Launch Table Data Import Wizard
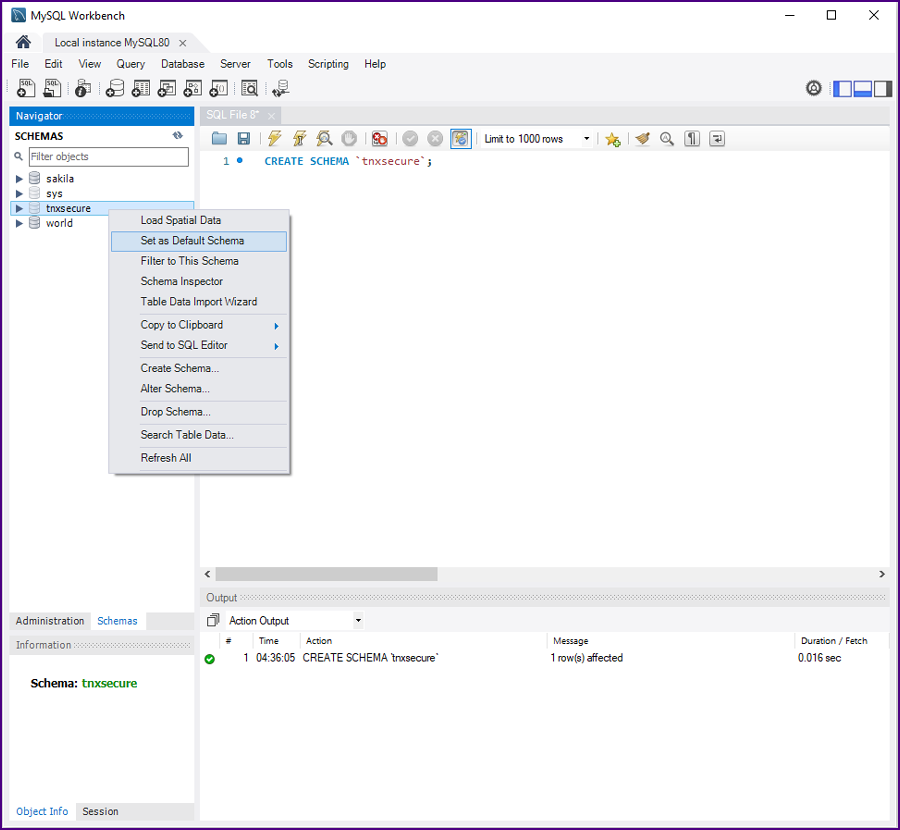The image size is (900, 830). pyautogui.click(x=199, y=302)
